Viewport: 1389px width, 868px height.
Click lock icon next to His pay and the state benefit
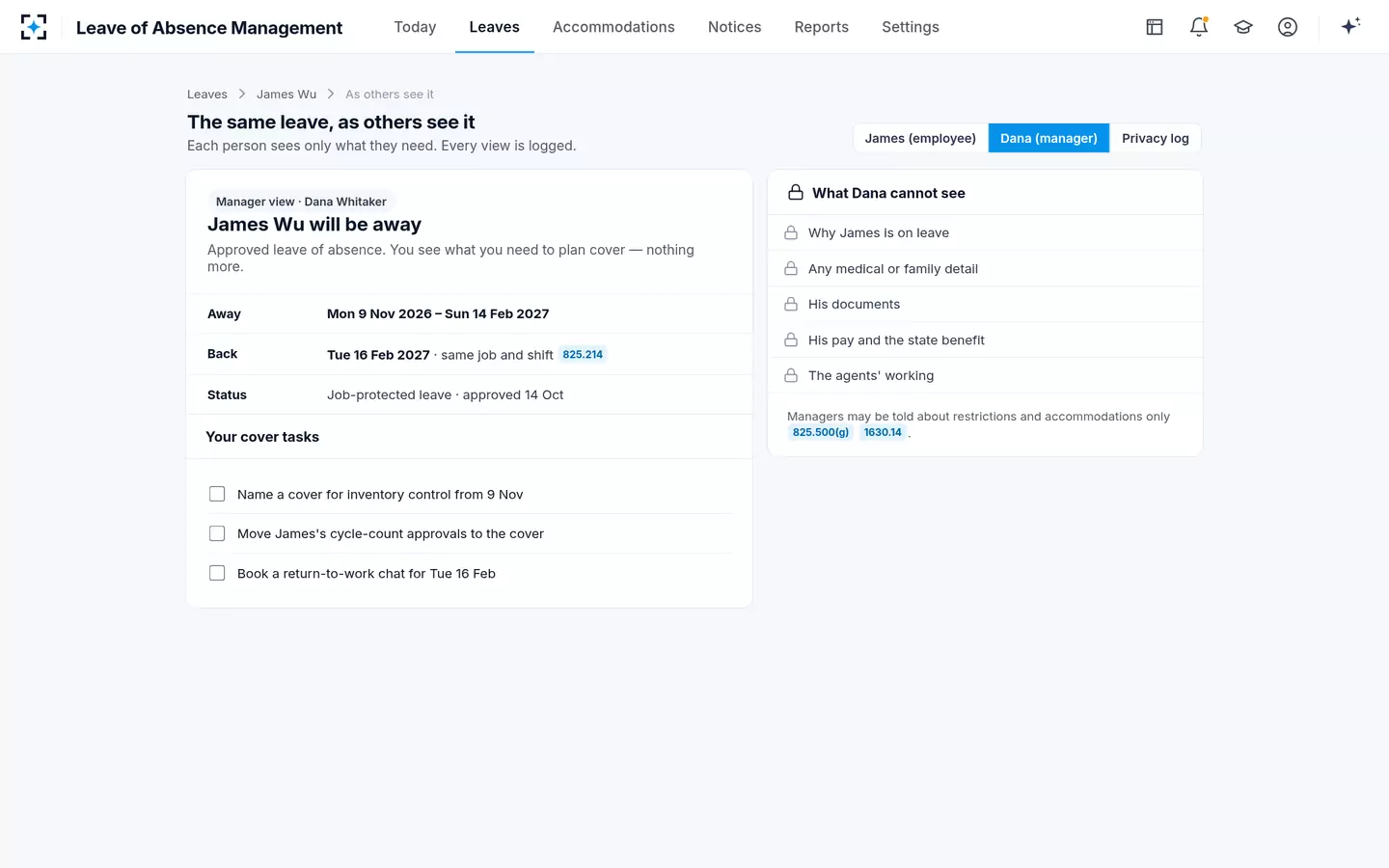pos(791,339)
